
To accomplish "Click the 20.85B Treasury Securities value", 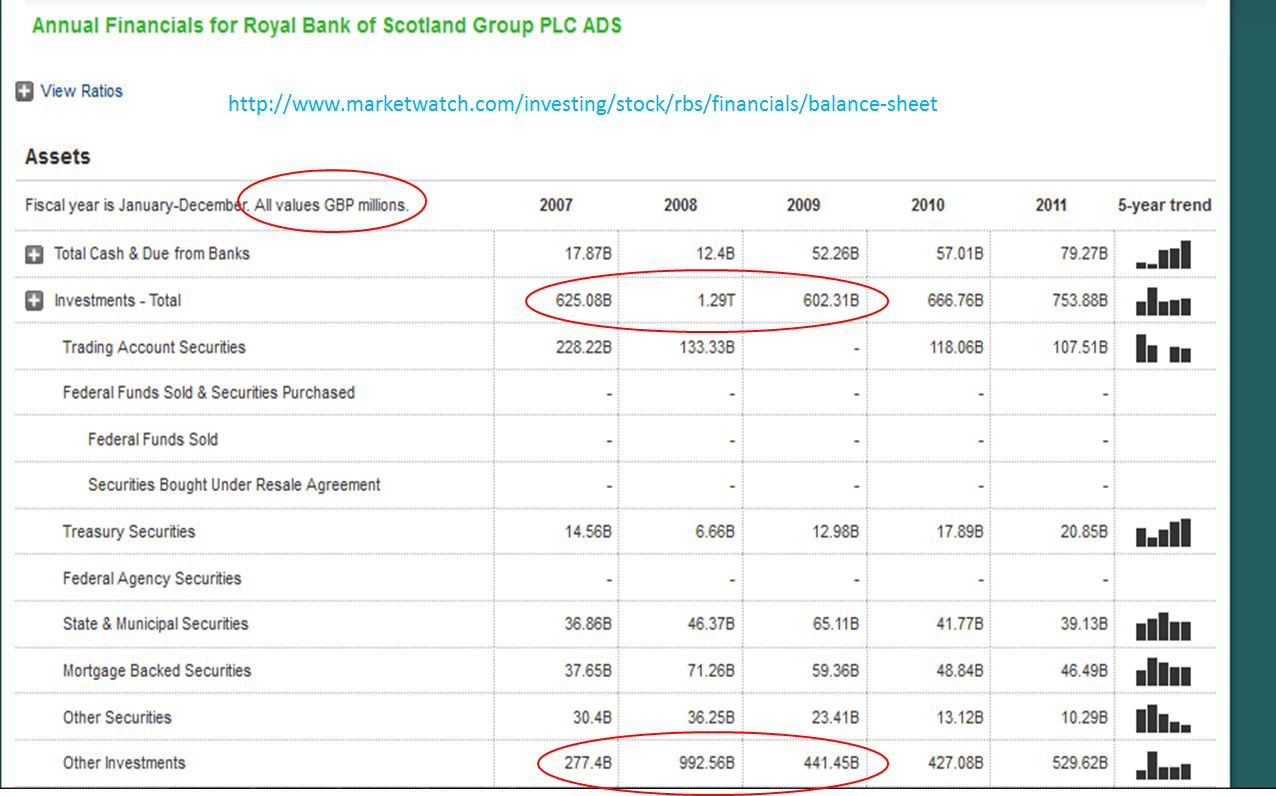I will [1082, 532].
